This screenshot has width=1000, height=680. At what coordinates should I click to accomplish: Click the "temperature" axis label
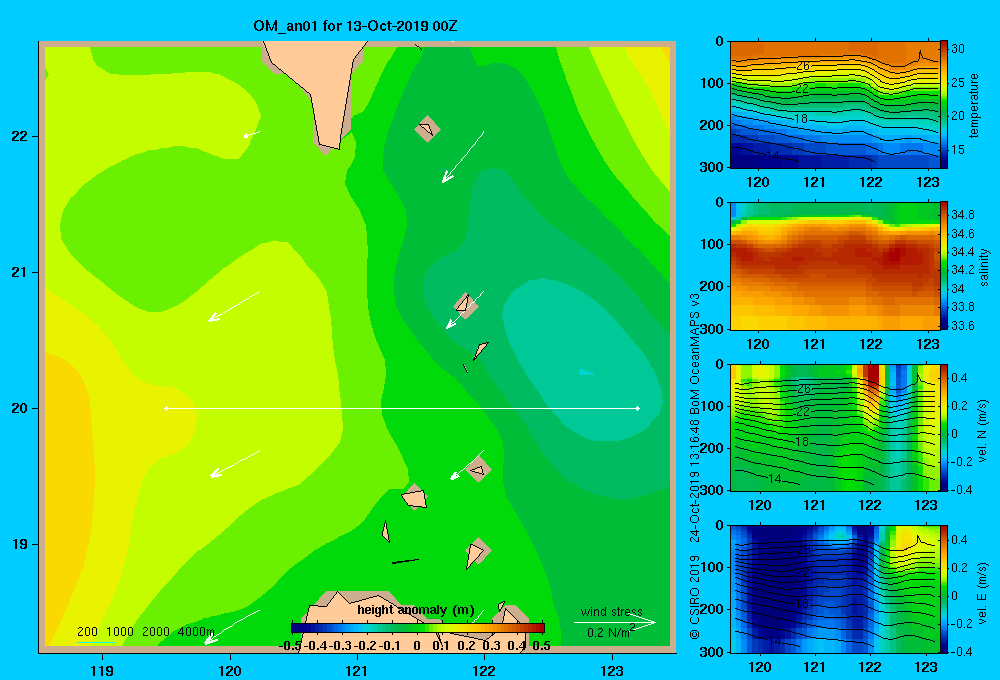[974, 105]
